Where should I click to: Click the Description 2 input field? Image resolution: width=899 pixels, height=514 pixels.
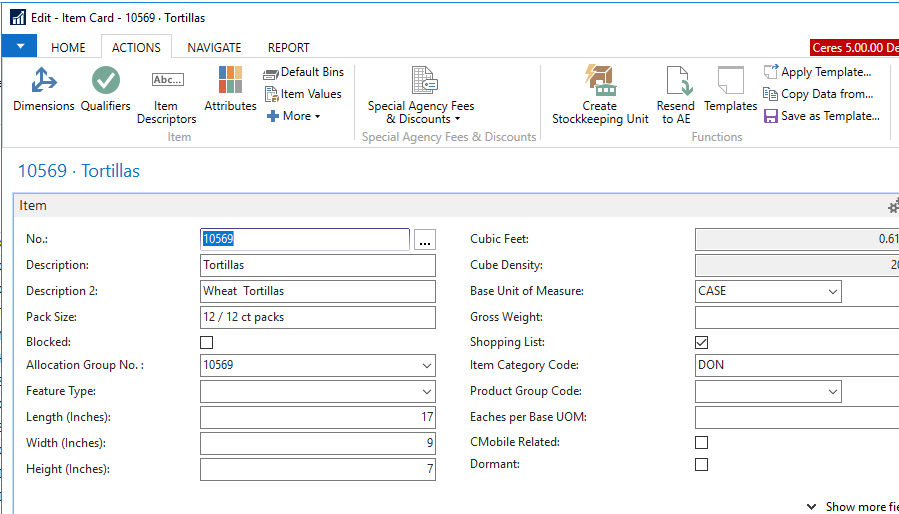318,291
